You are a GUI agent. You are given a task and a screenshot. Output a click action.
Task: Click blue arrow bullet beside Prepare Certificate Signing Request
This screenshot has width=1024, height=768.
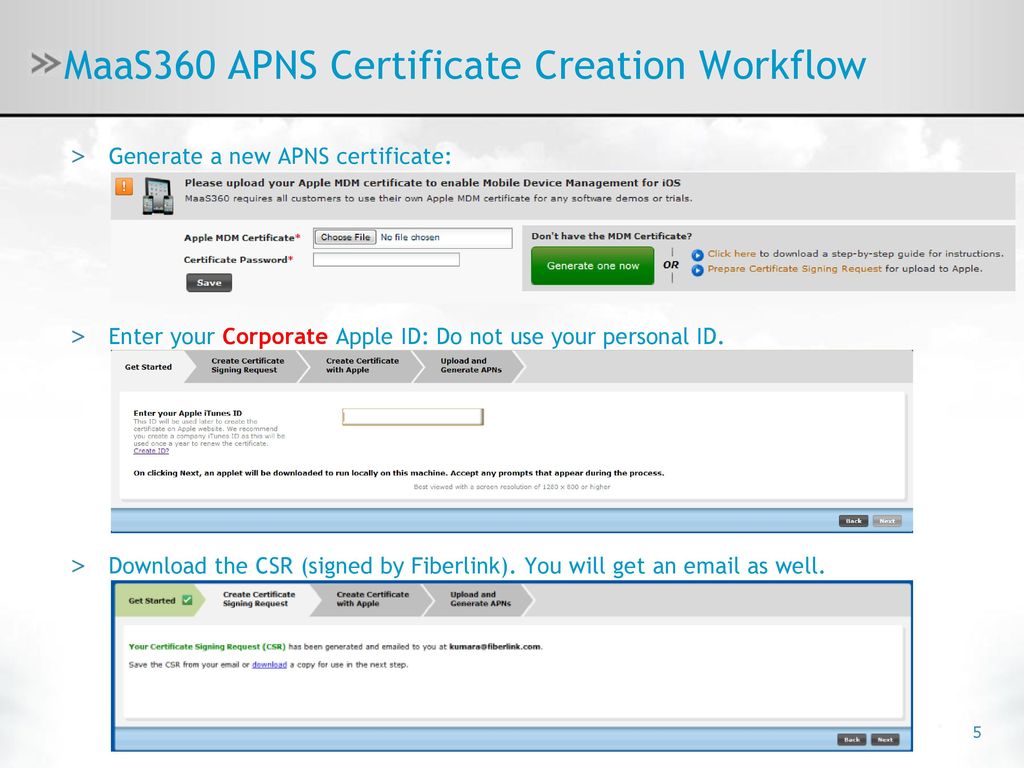(697, 270)
